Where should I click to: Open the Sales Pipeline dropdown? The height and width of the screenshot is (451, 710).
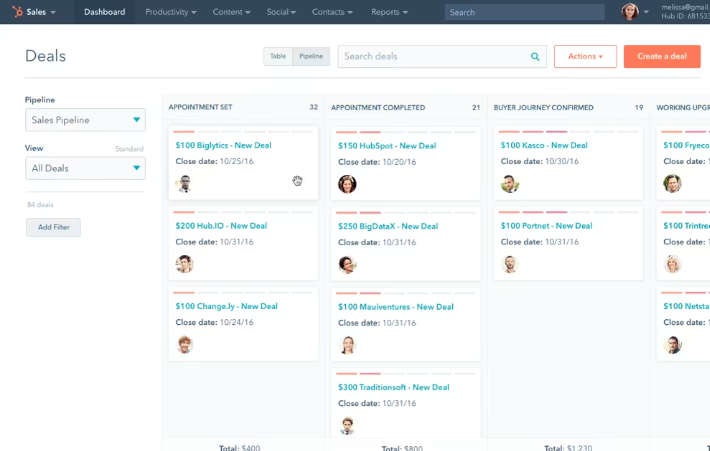(85, 120)
